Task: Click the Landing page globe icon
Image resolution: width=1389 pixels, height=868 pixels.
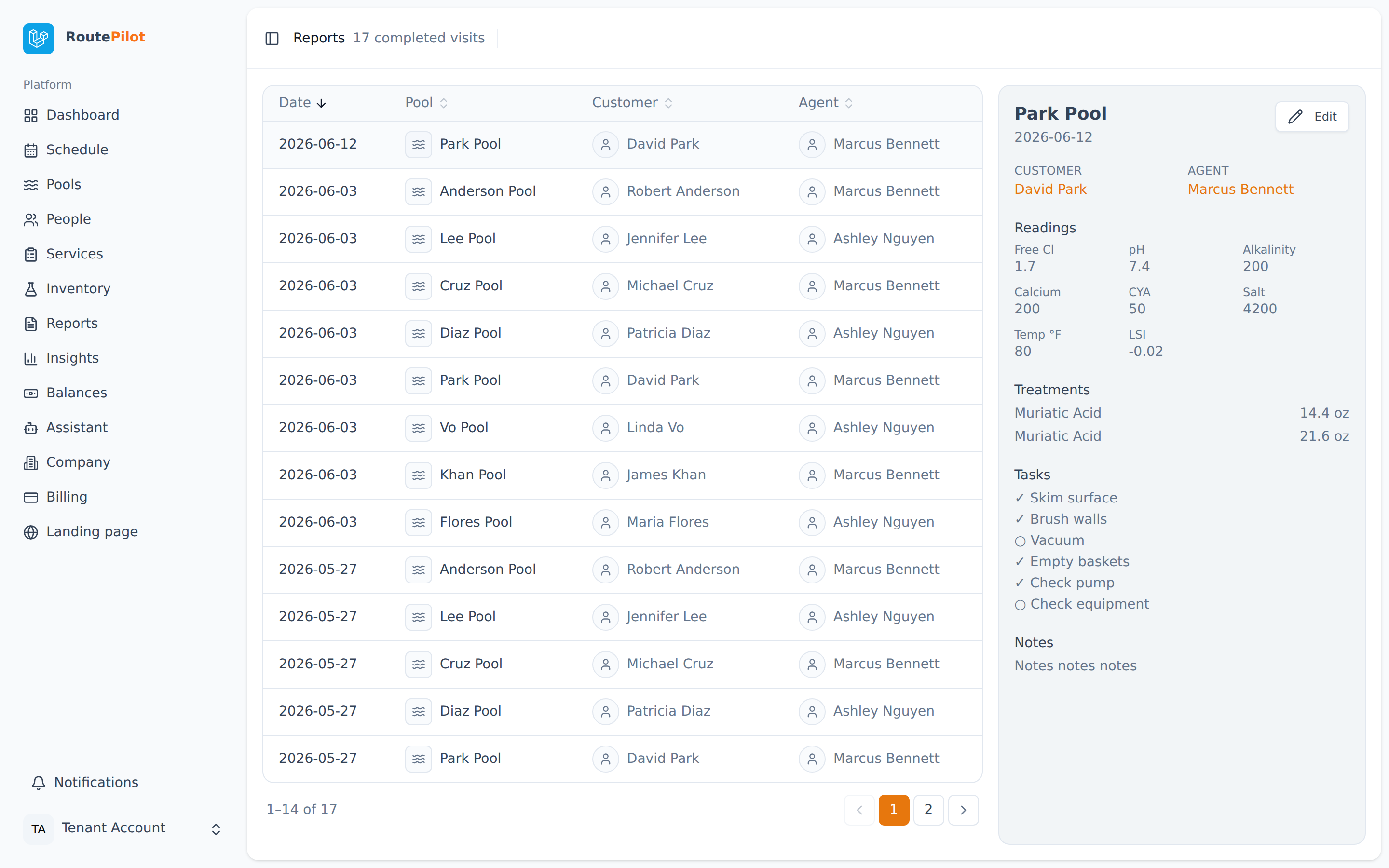Action: tap(31, 532)
